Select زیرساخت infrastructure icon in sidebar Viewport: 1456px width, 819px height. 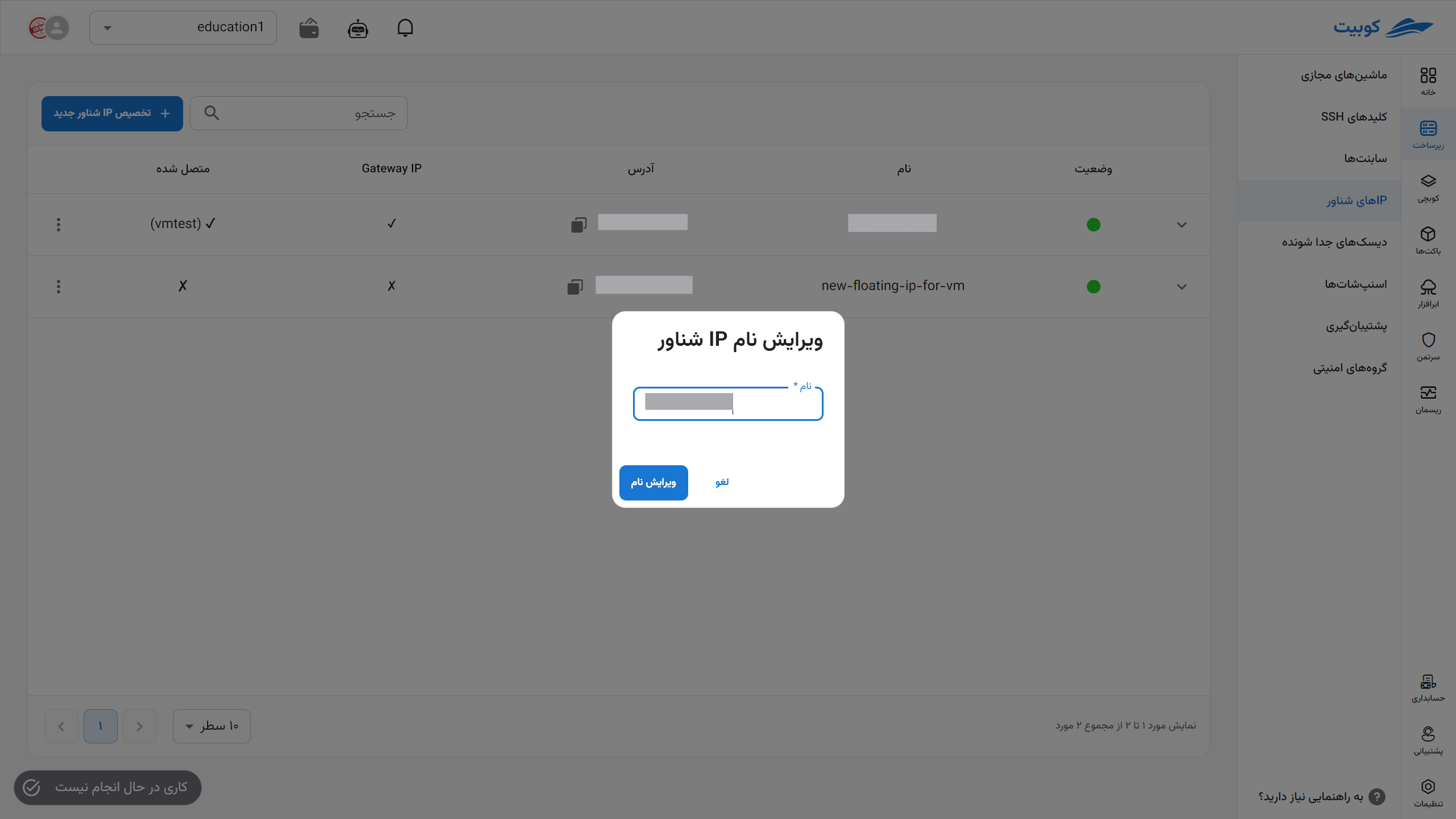tap(1428, 134)
